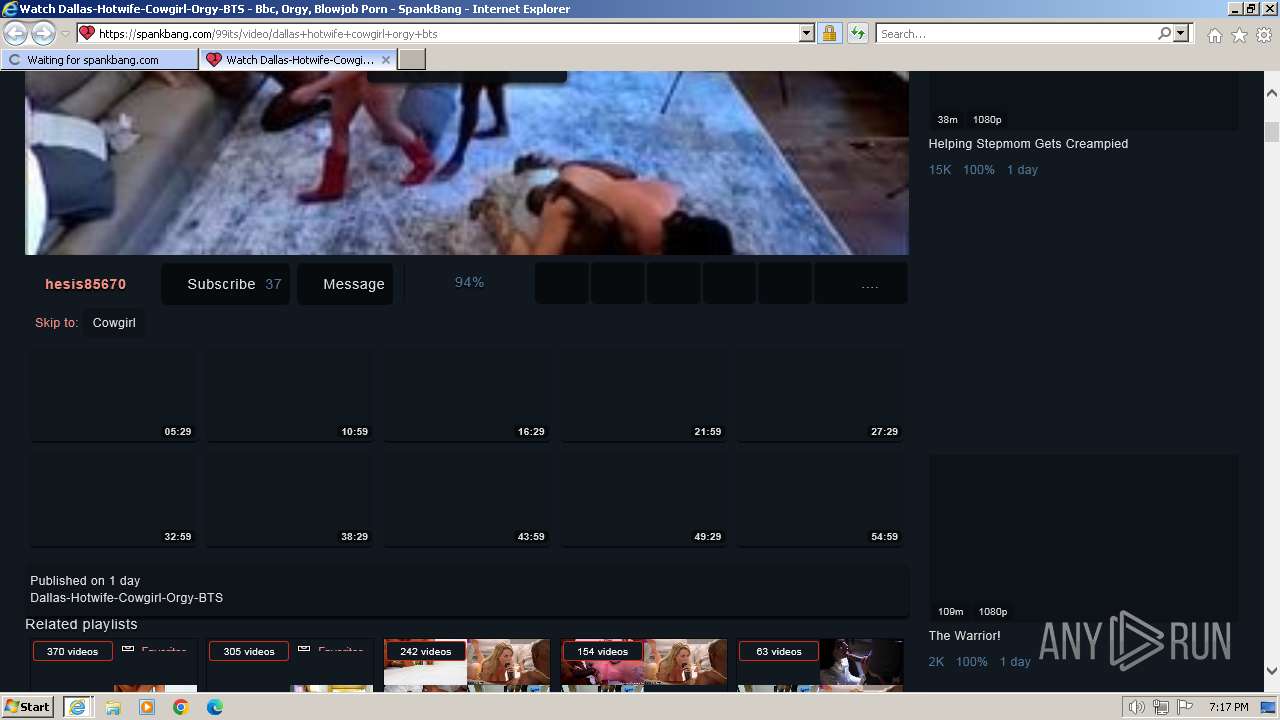Close the 'Watch Dallas-Hotwife' tab
The image size is (1280, 720).
(x=386, y=60)
